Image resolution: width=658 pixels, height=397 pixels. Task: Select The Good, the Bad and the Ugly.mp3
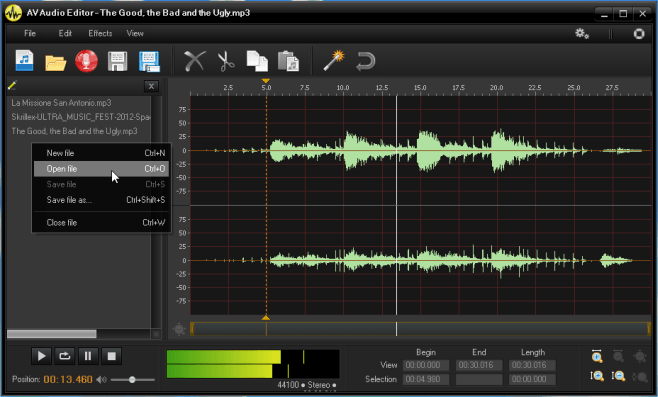coord(74,131)
